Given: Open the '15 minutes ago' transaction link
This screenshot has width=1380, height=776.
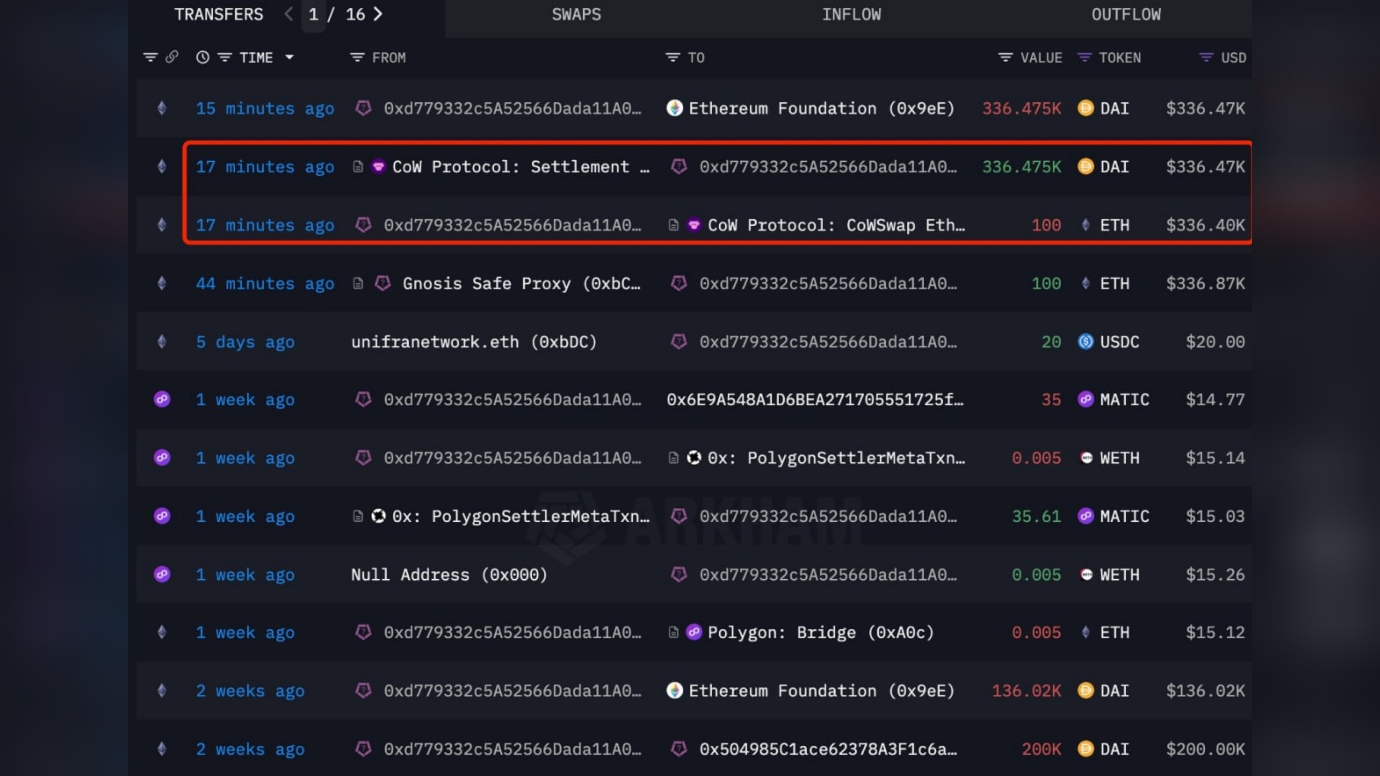Looking at the screenshot, I should [x=265, y=108].
